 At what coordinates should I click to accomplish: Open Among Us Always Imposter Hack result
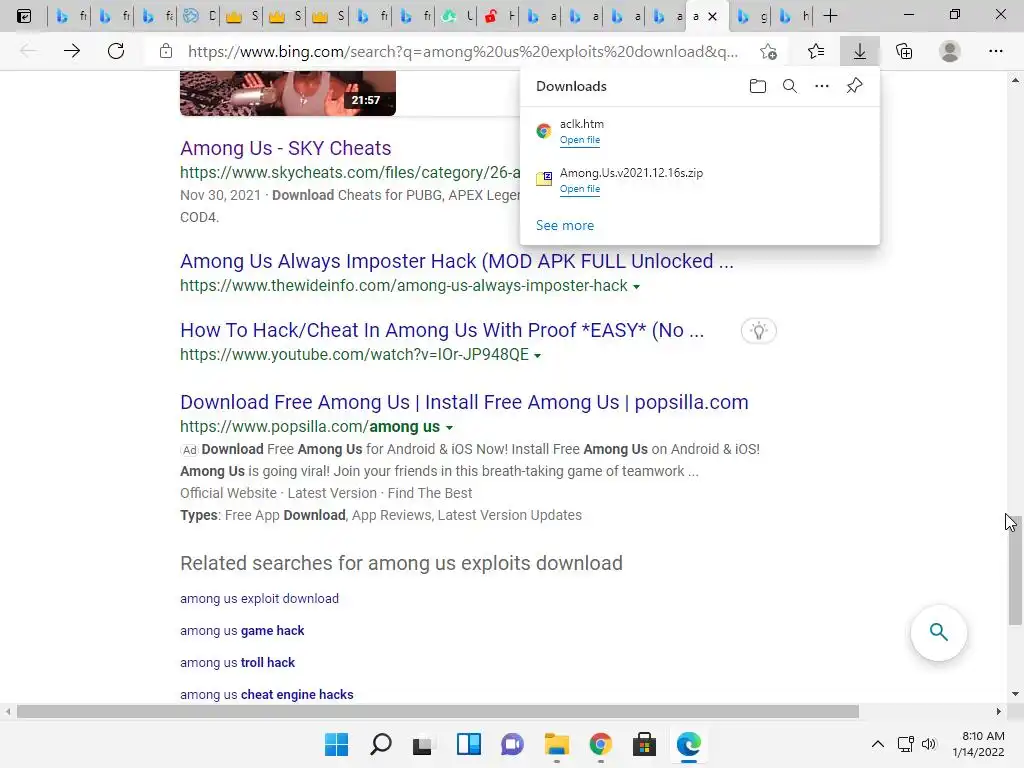456,261
